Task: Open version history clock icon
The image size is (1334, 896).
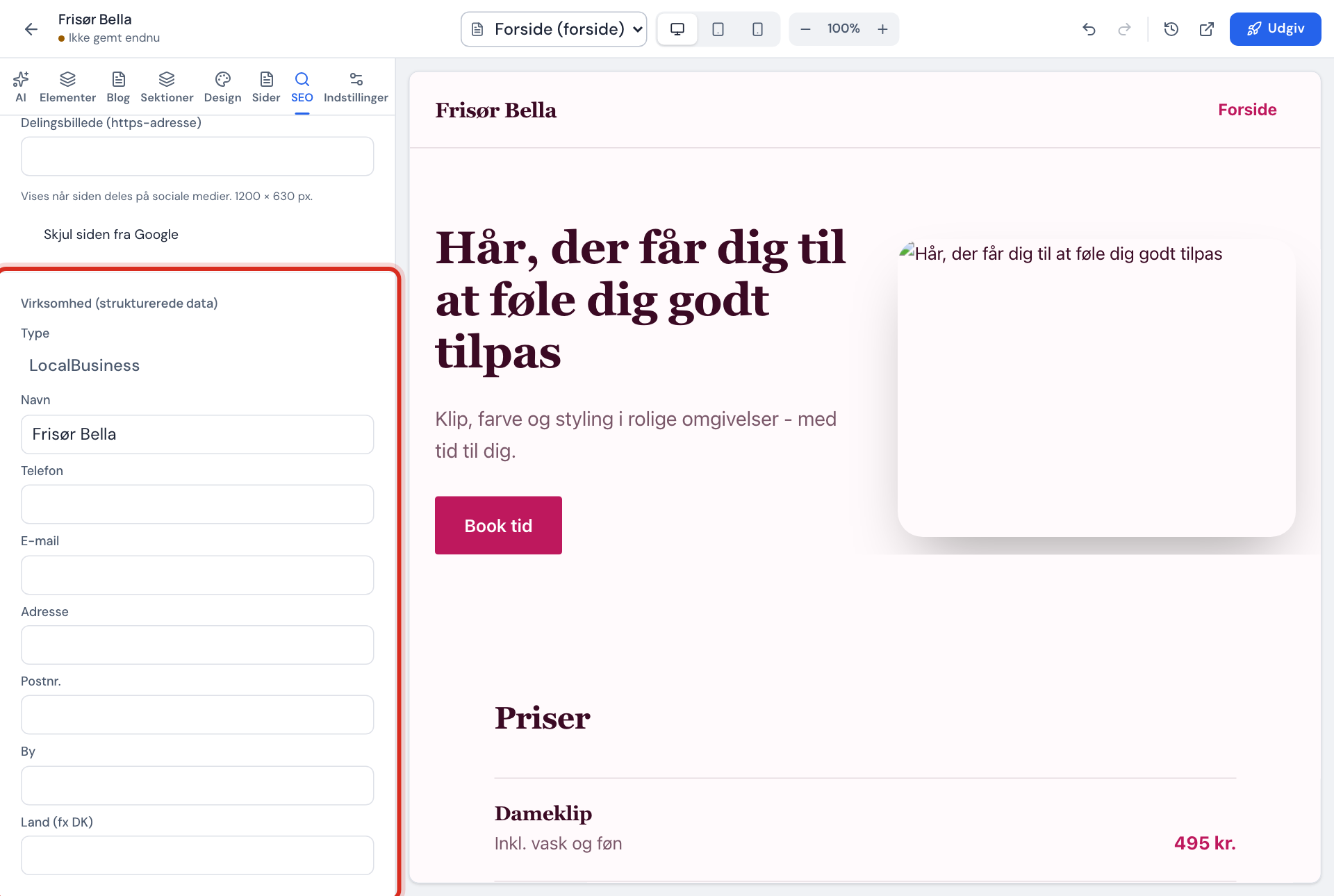Action: [x=1171, y=29]
